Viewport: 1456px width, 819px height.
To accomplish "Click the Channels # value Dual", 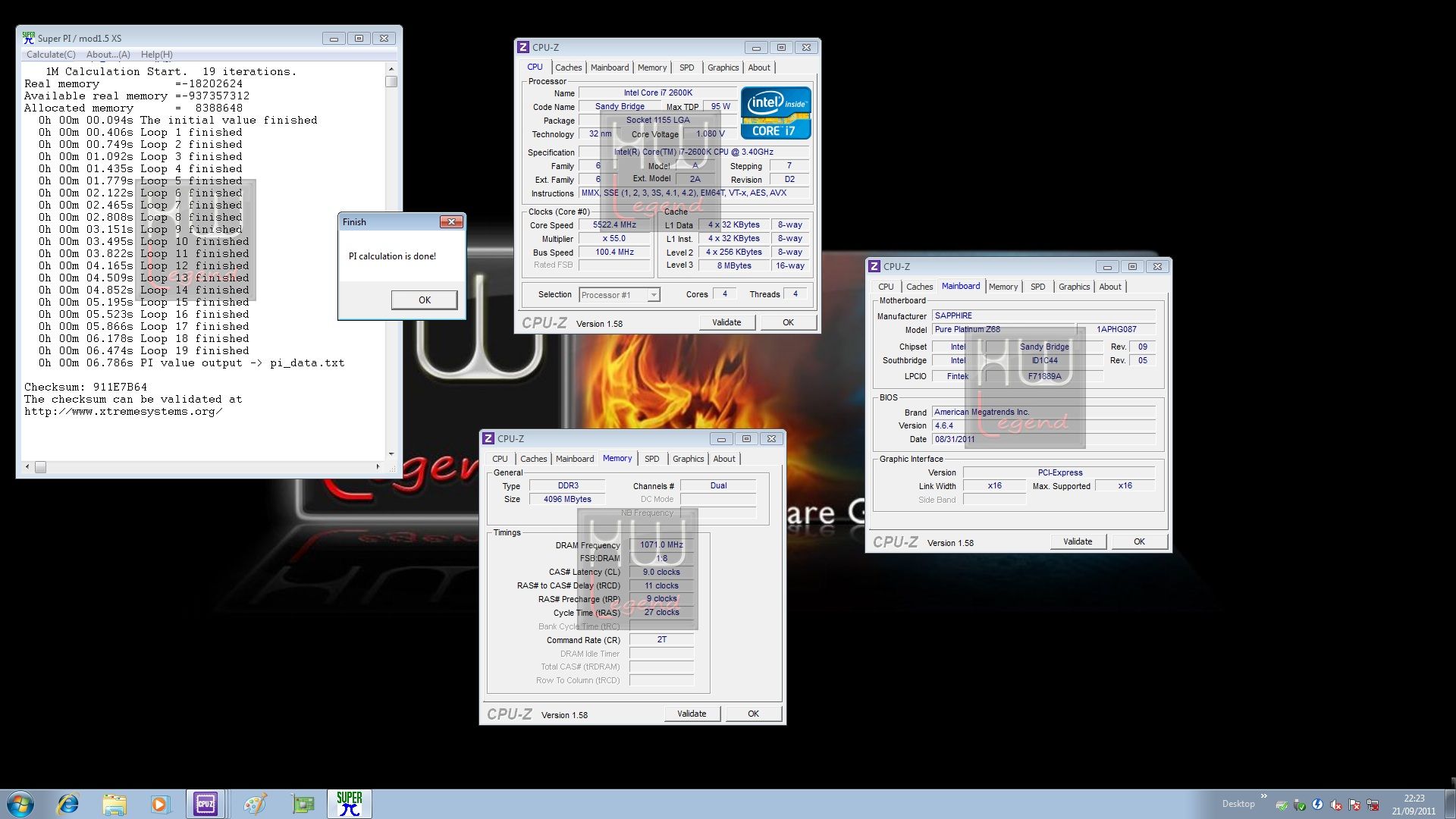I will [718, 485].
